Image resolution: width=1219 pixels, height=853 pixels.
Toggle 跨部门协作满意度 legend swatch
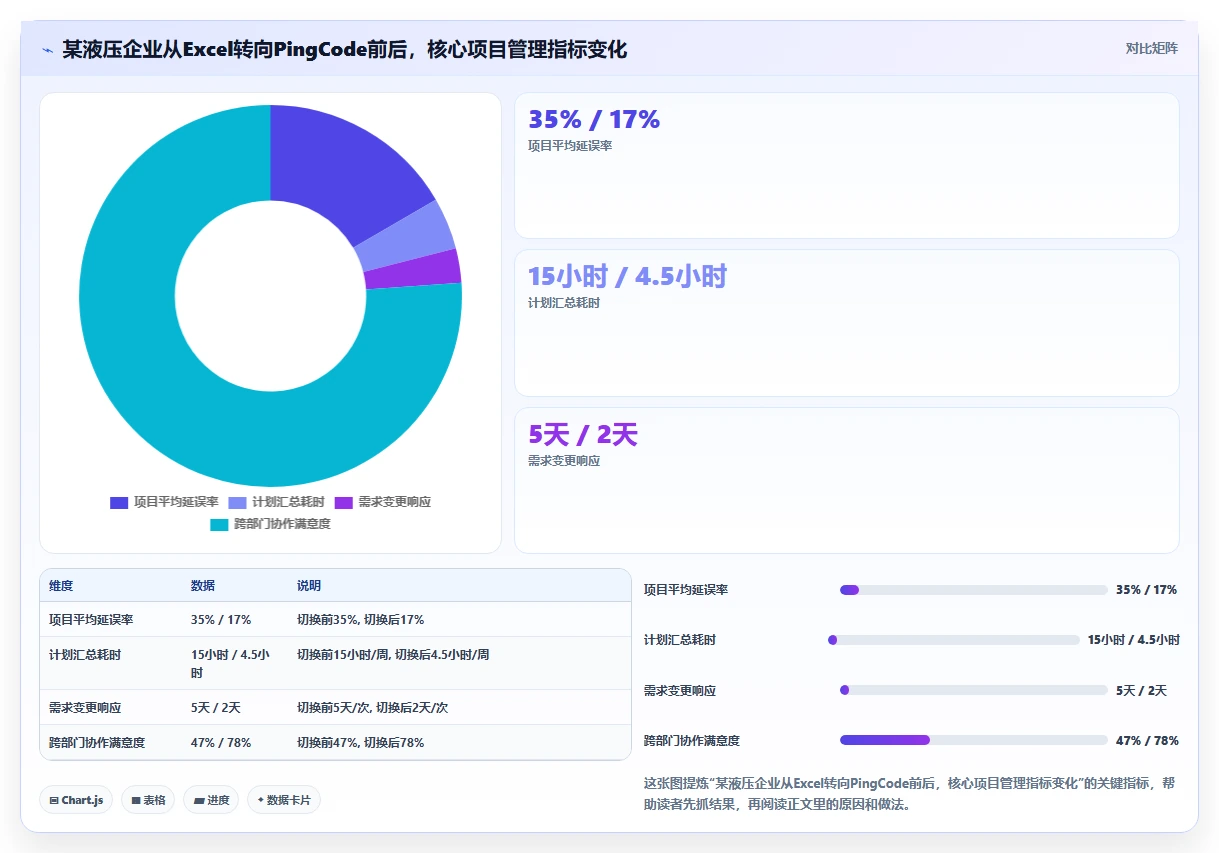(219, 524)
